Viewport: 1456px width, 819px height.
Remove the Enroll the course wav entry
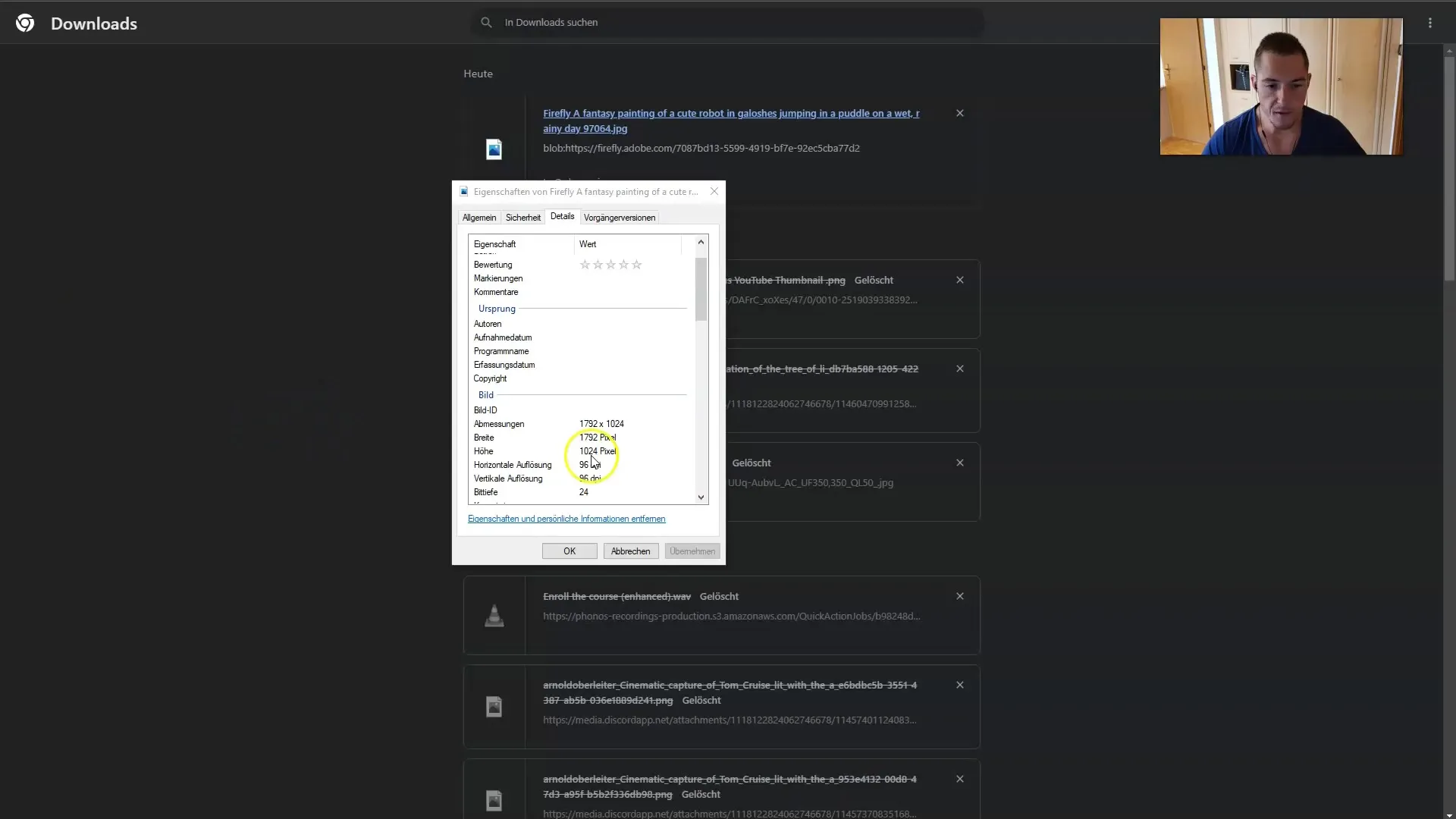tap(960, 596)
